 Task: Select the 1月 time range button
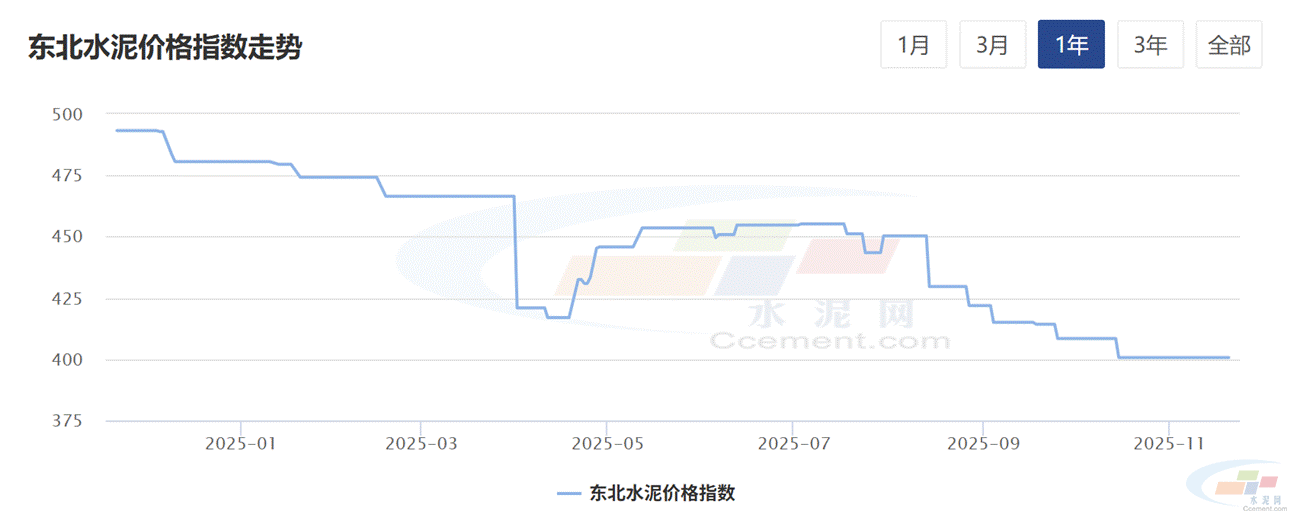913,45
